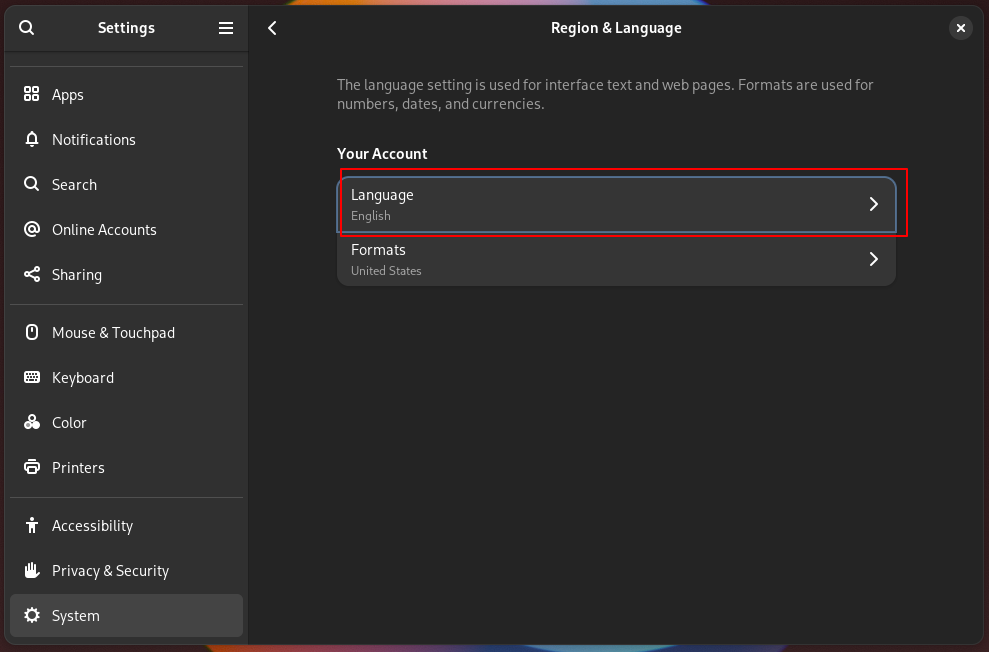Expand the chevron on the Formats row
The width and height of the screenshot is (989, 652).
point(873,259)
